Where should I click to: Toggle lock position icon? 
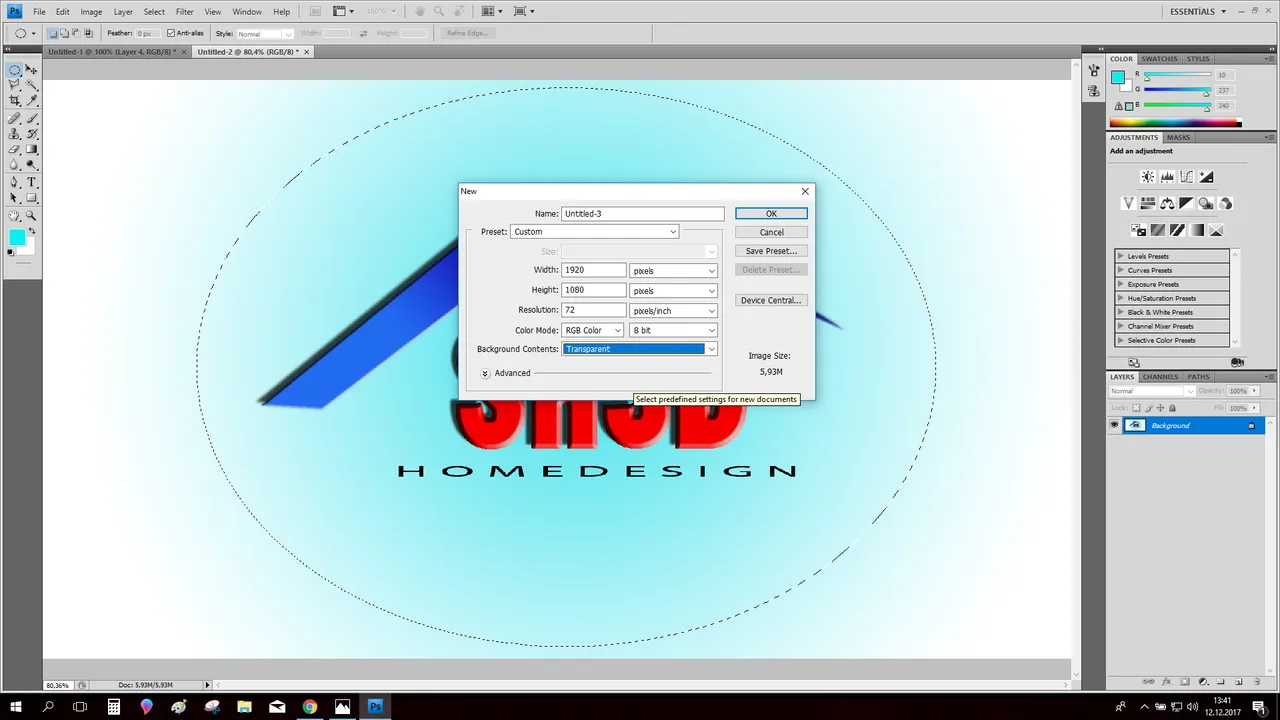[1160, 408]
